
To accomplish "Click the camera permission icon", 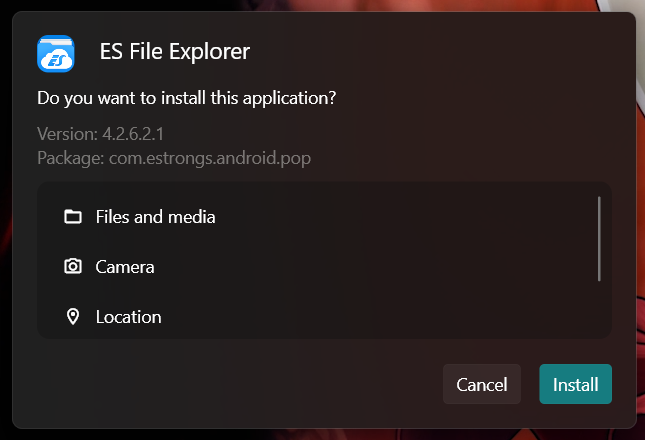I will point(72,267).
